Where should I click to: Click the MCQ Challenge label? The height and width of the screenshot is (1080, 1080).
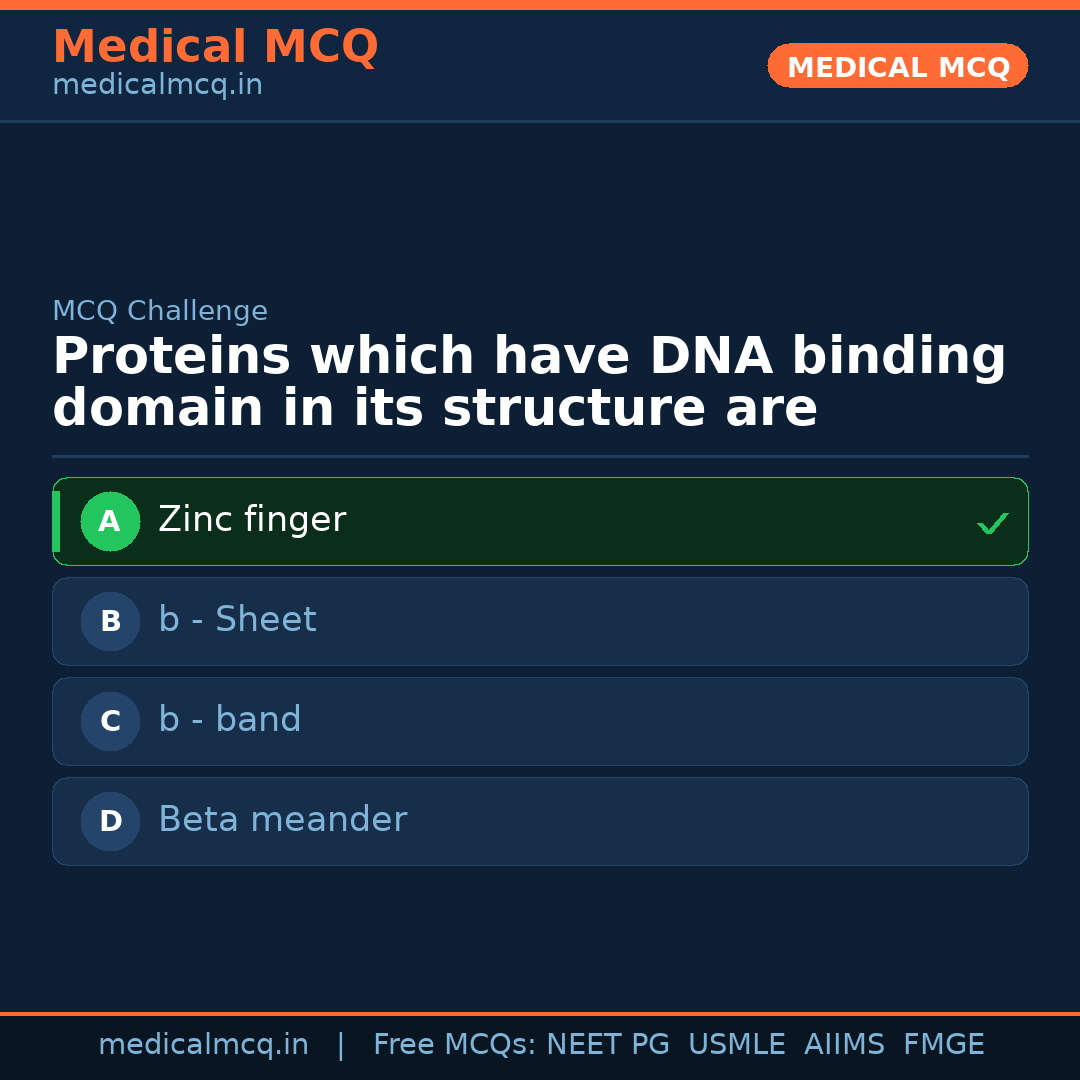[x=160, y=311]
